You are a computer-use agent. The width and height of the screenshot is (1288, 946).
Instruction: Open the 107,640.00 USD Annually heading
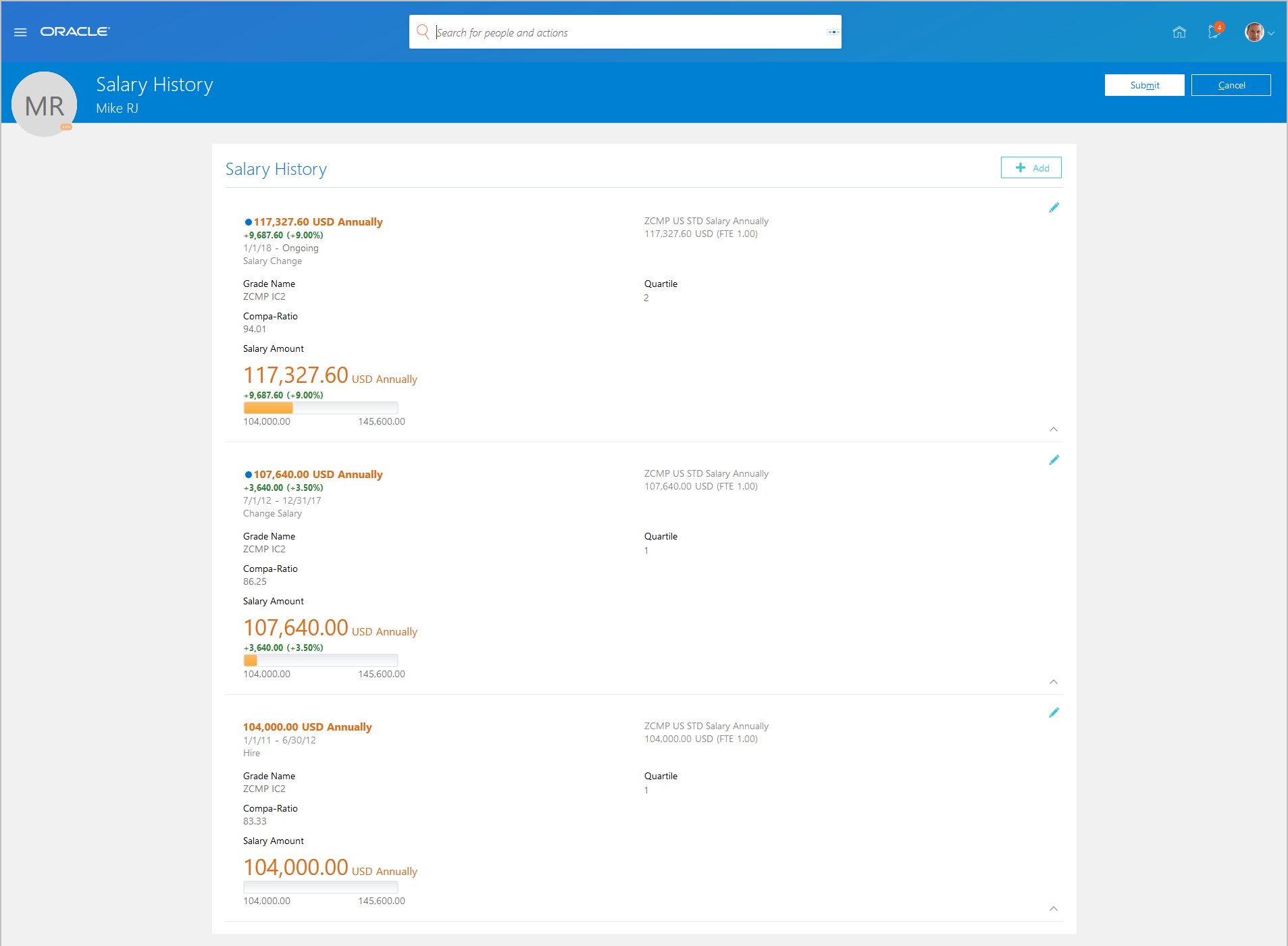pos(318,474)
